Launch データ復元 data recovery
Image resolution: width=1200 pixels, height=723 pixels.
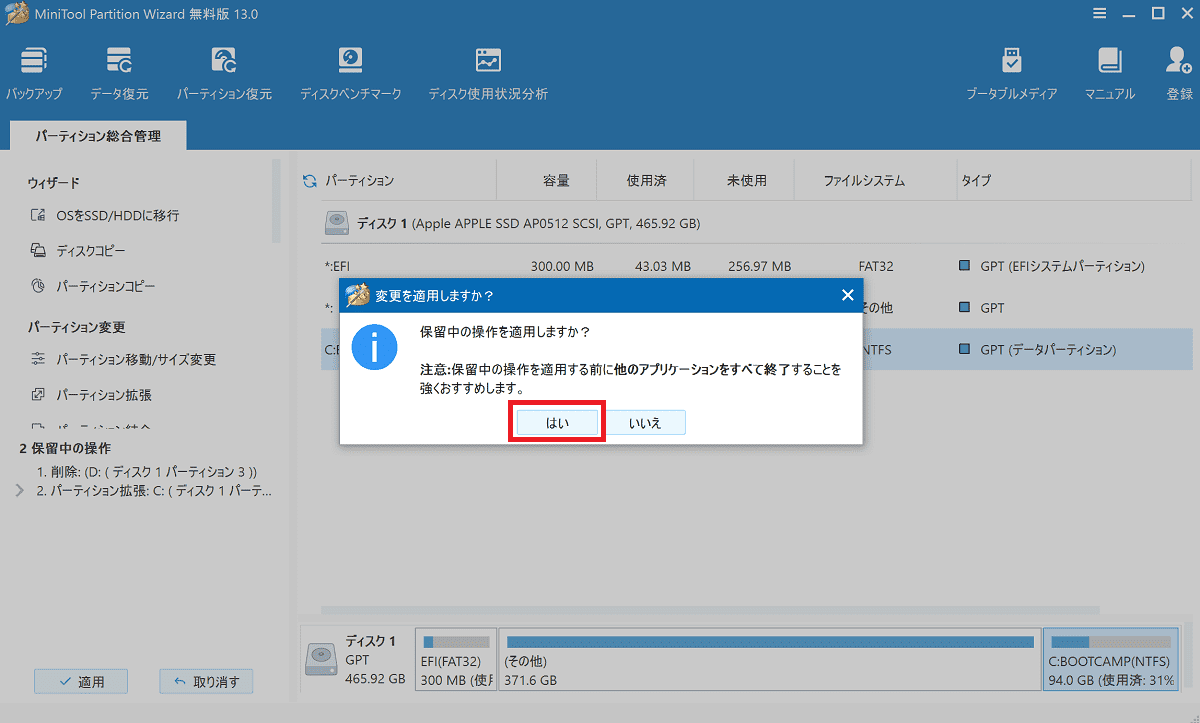(119, 73)
